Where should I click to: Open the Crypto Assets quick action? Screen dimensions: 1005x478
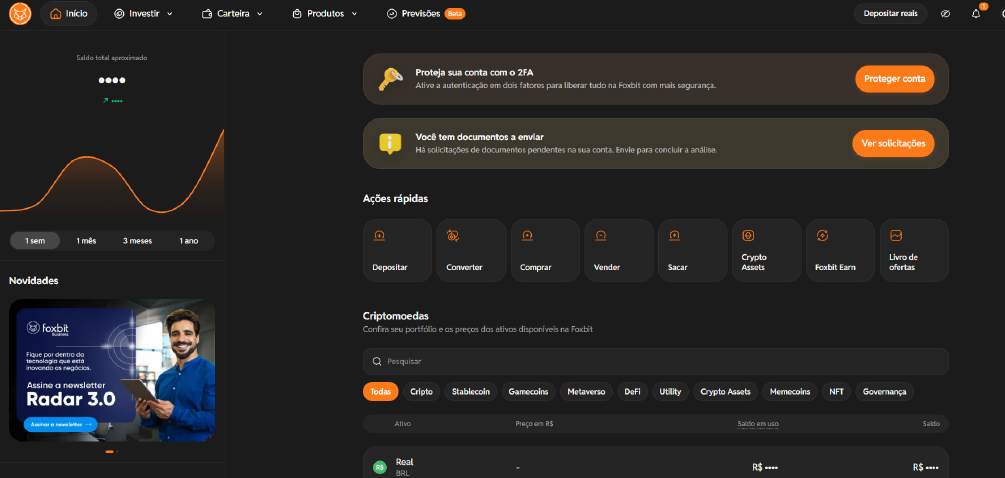point(767,251)
